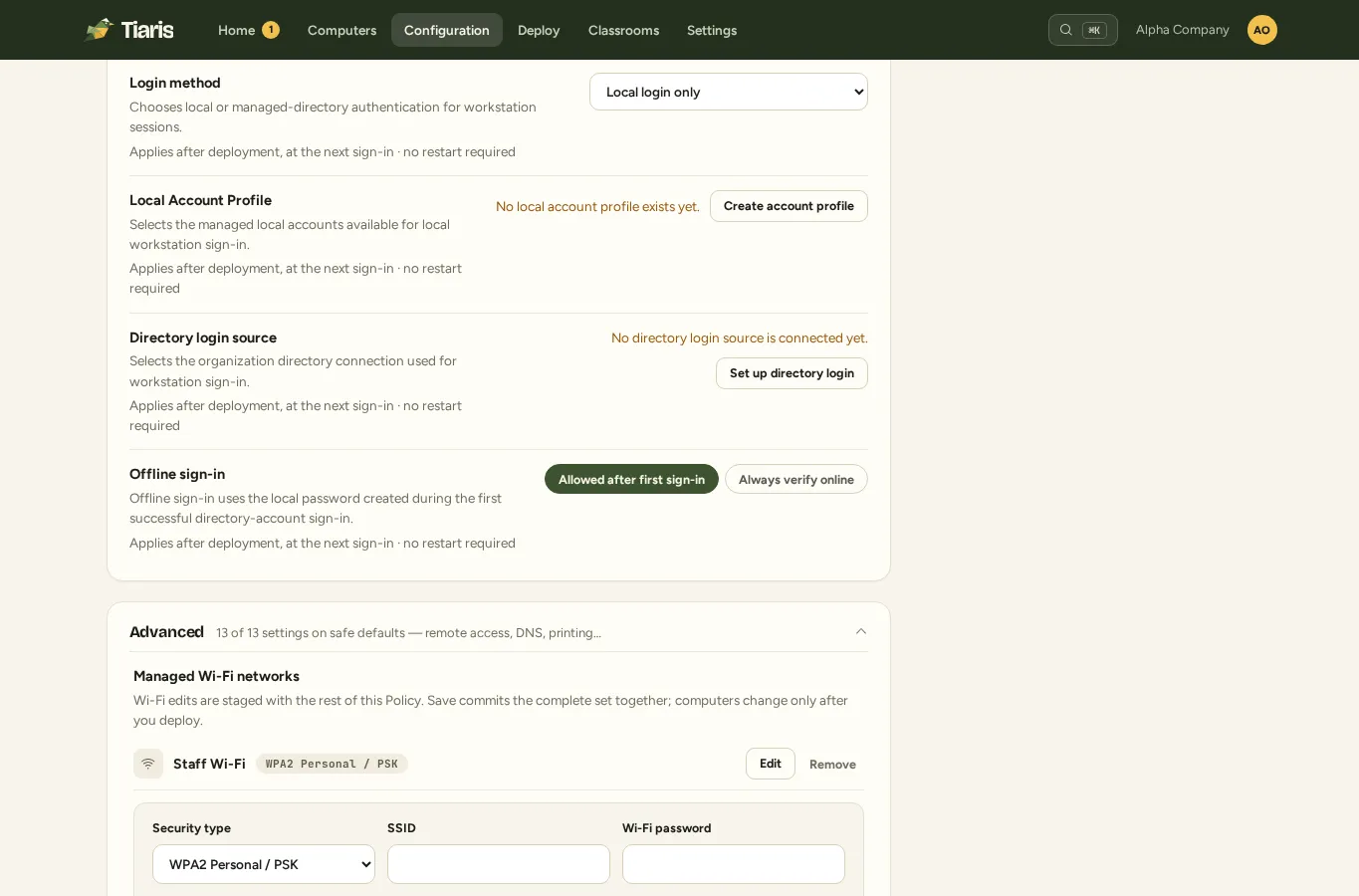Viewport: 1359px width, 896px height.
Task: Click the Tiaris bird logo
Action: 100,30
